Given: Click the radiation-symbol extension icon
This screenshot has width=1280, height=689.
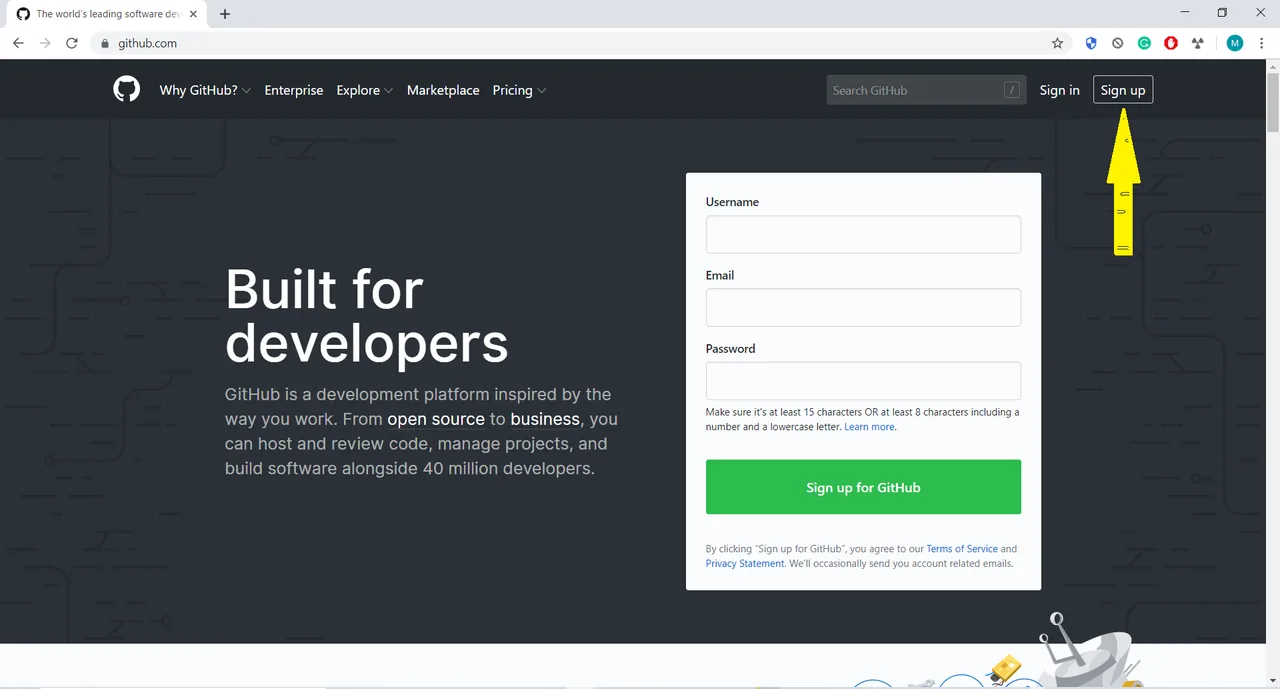Looking at the screenshot, I should point(1198,43).
